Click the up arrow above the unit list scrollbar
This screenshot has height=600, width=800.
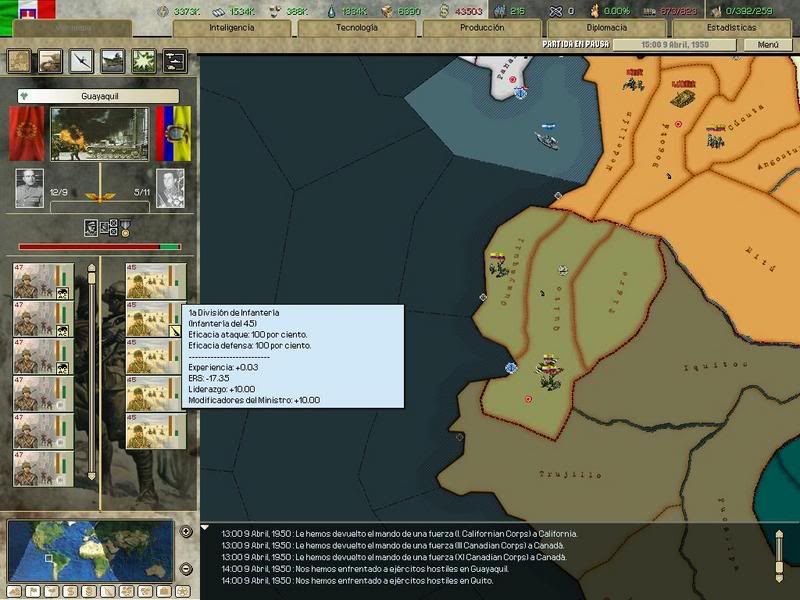(93, 268)
